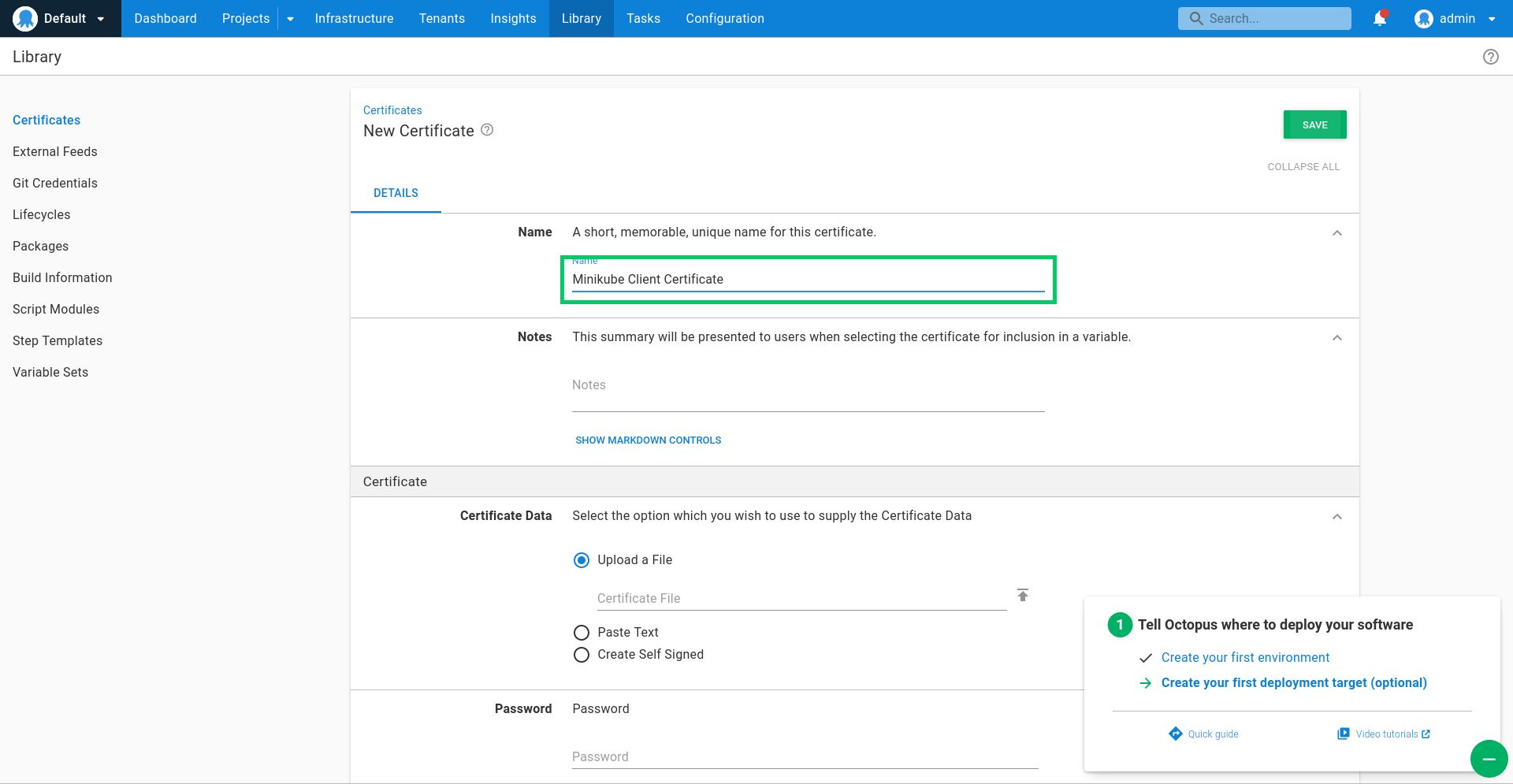The height and width of the screenshot is (784, 1513).
Task: Save the new certificate
Action: click(1314, 124)
